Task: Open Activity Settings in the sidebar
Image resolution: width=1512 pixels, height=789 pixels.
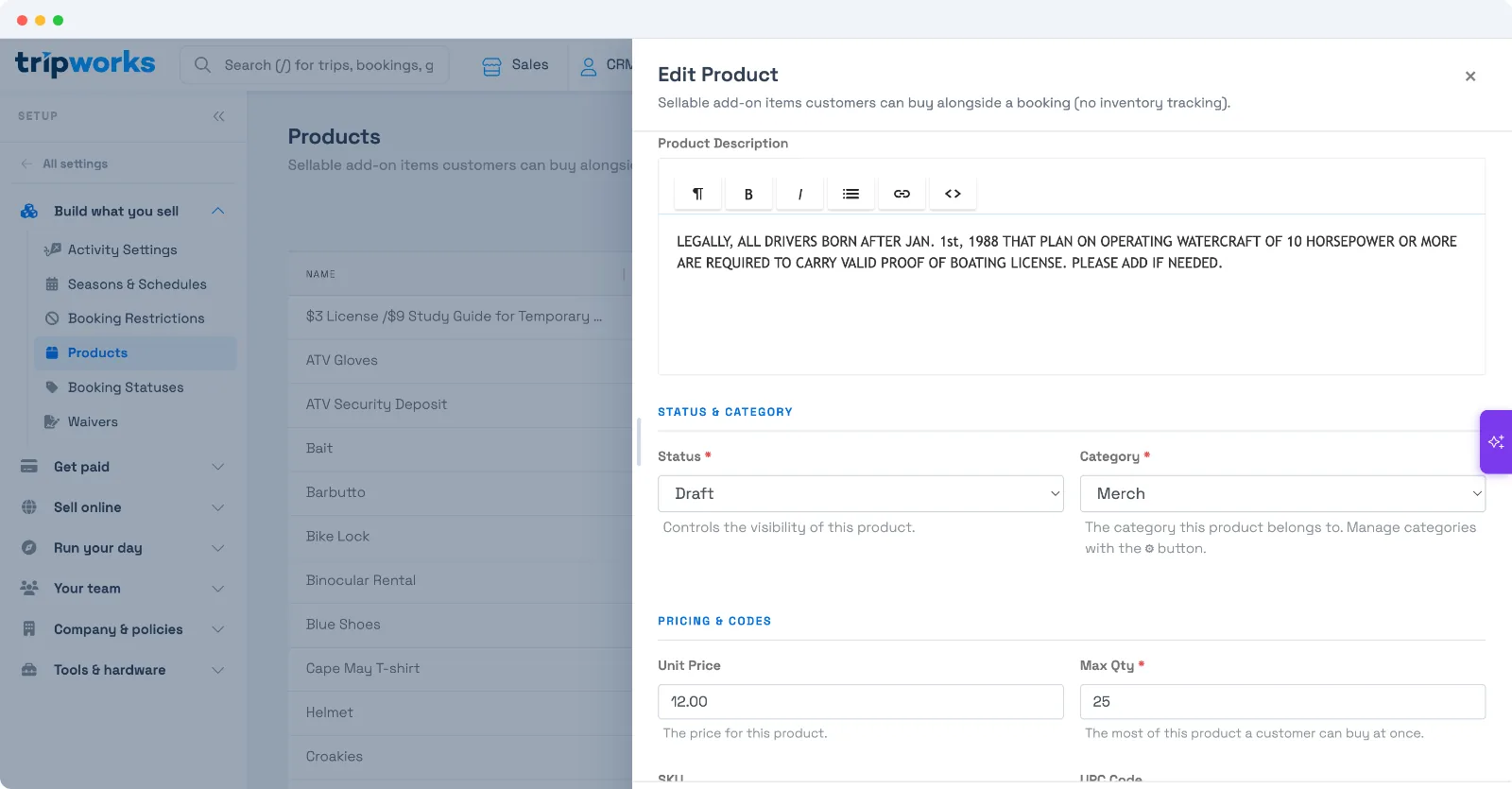Action: click(x=122, y=249)
